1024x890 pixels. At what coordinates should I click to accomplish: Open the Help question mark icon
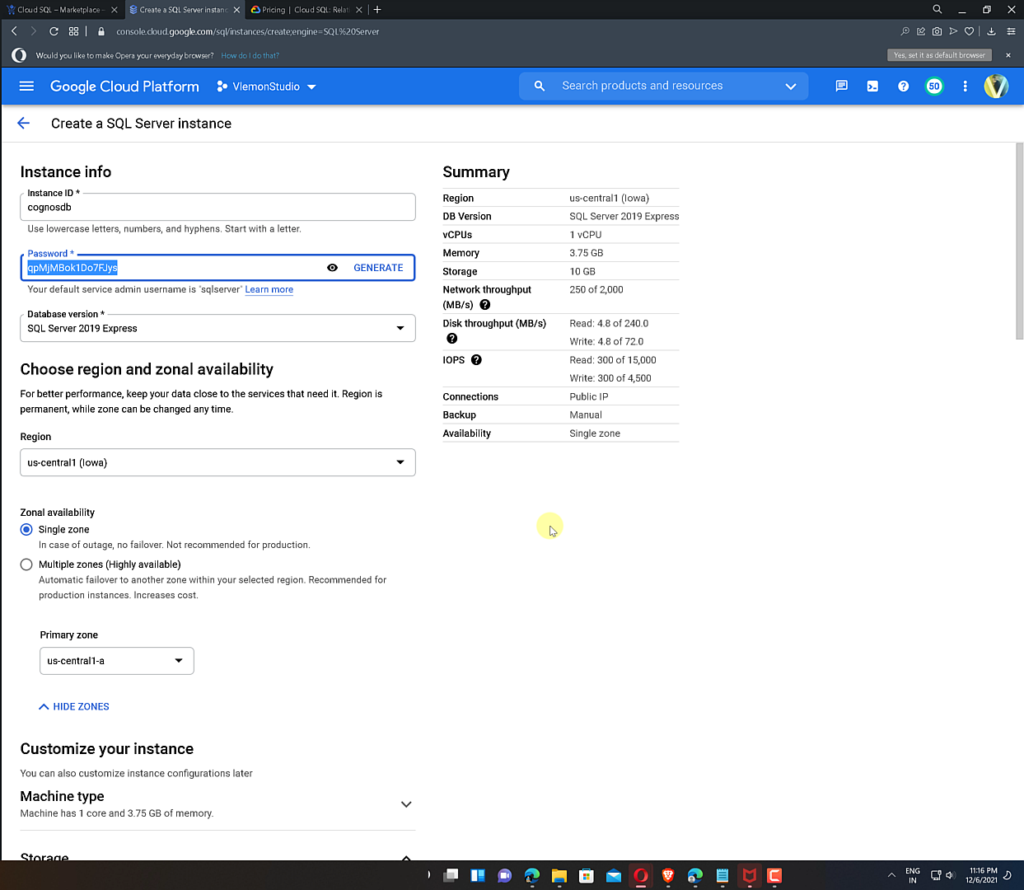click(903, 86)
